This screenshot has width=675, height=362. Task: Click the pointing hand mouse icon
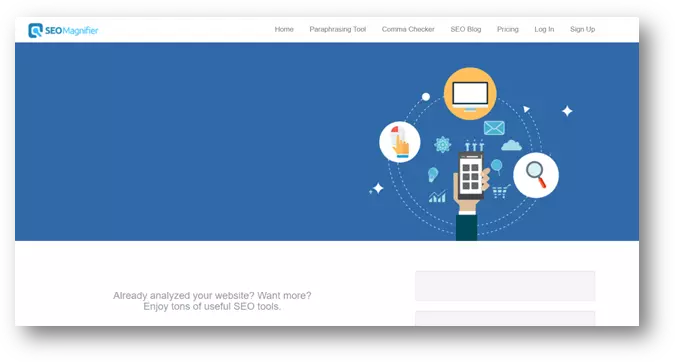click(x=400, y=142)
